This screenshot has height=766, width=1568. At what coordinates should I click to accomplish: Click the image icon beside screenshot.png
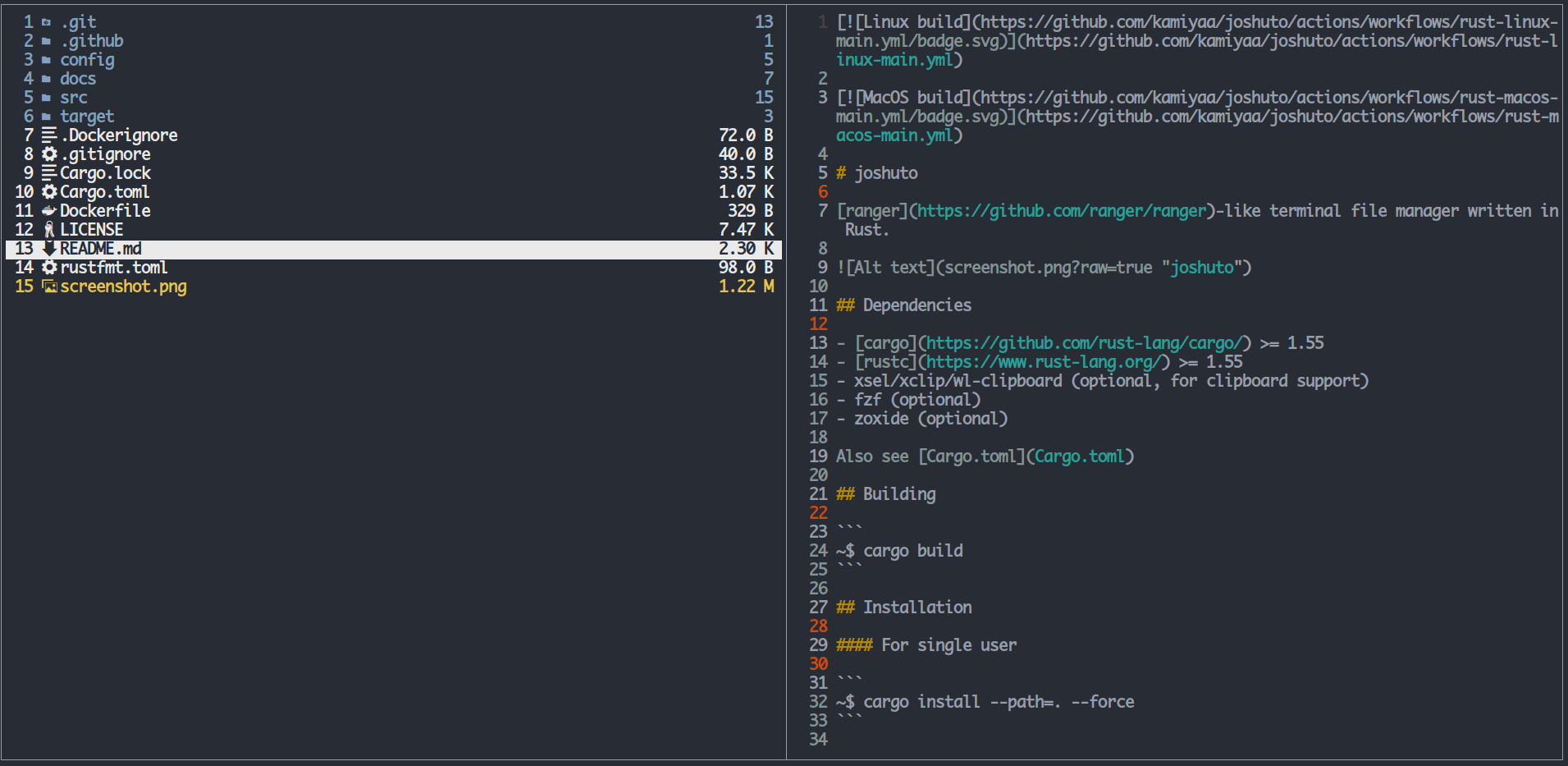49,287
